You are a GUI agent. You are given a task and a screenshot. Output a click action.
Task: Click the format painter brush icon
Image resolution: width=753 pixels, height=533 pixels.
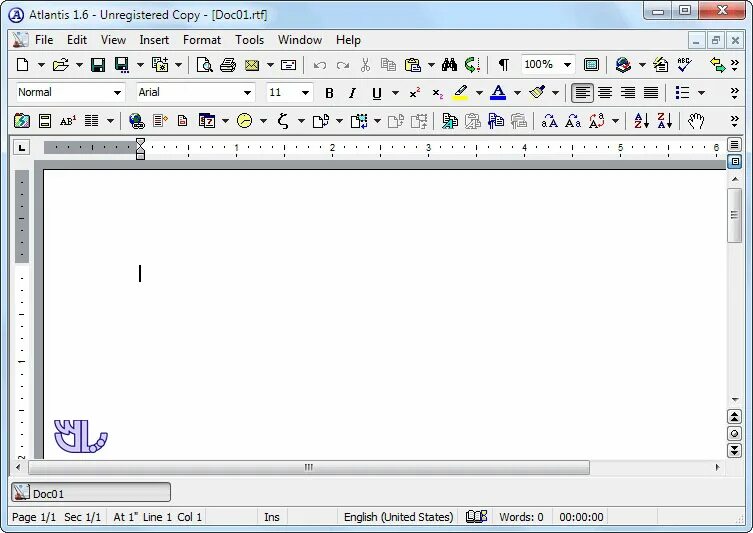tap(537, 92)
